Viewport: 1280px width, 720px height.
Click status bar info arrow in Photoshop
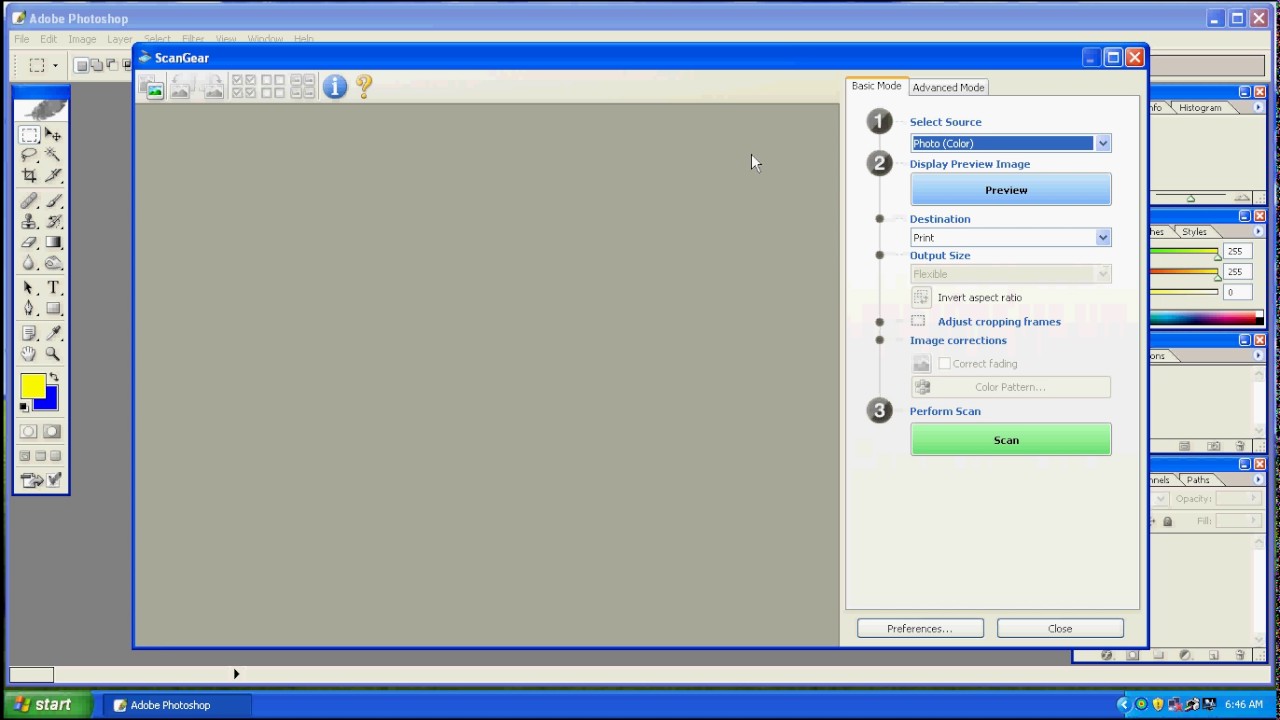(x=236, y=674)
